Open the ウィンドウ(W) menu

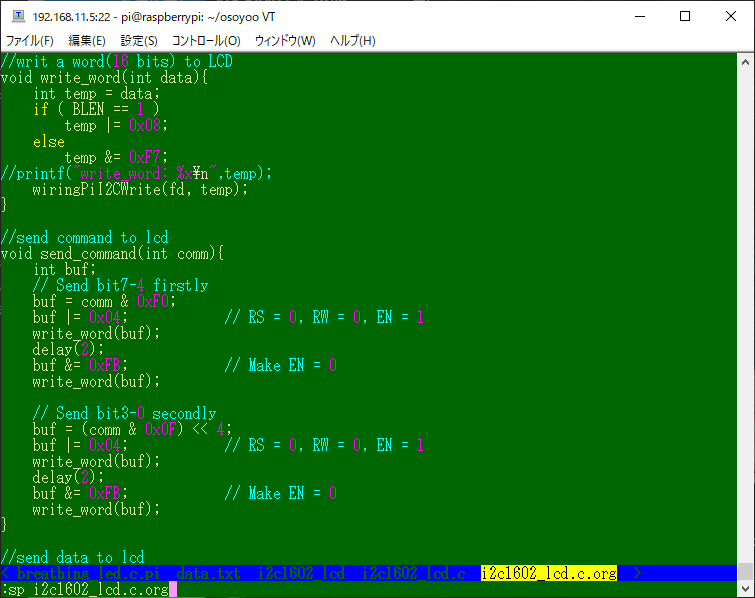tap(285, 40)
